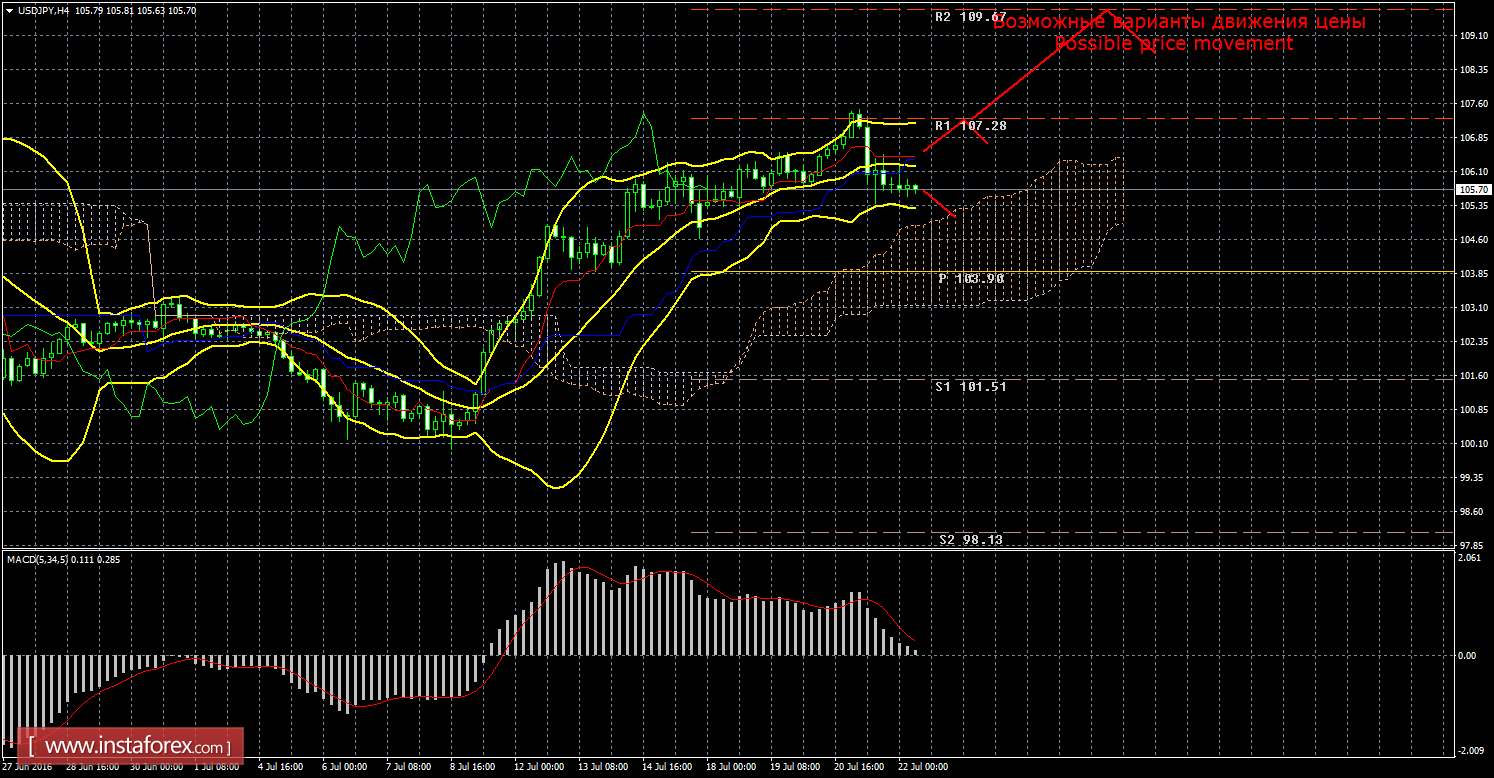Select the R1 107.28 resistance label
The height and width of the screenshot is (778, 1494).
(x=970, y=126)
